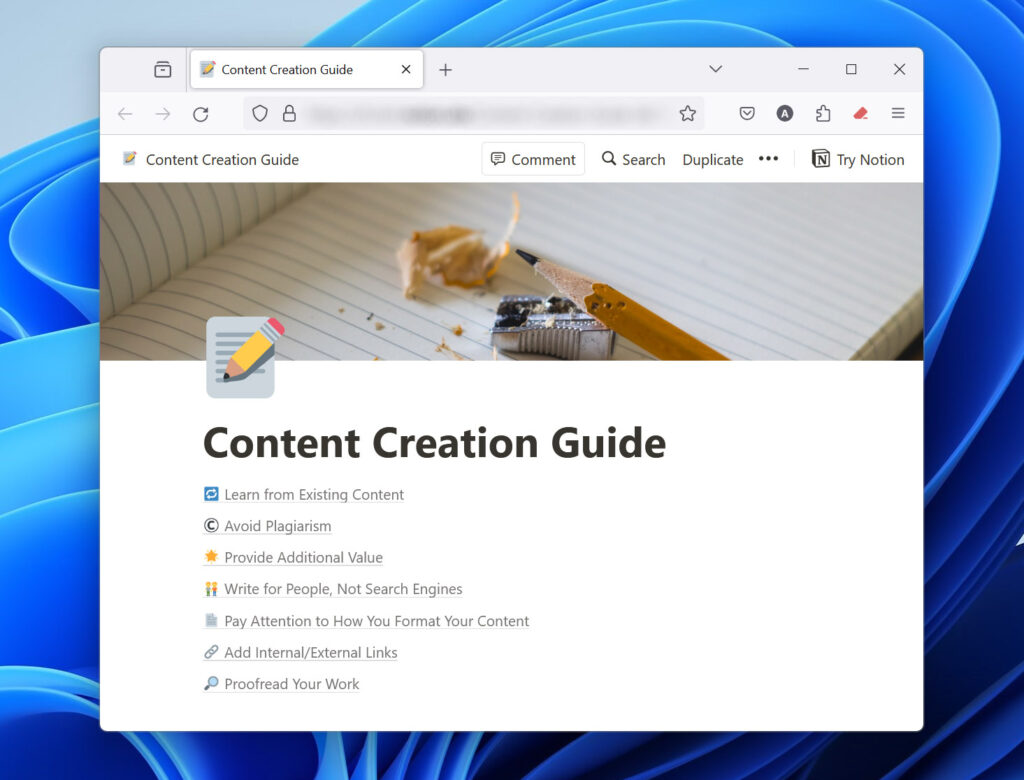Click the red eraser extension icon
This screenshot has height=780, width=1024.
tap(860, 114)
